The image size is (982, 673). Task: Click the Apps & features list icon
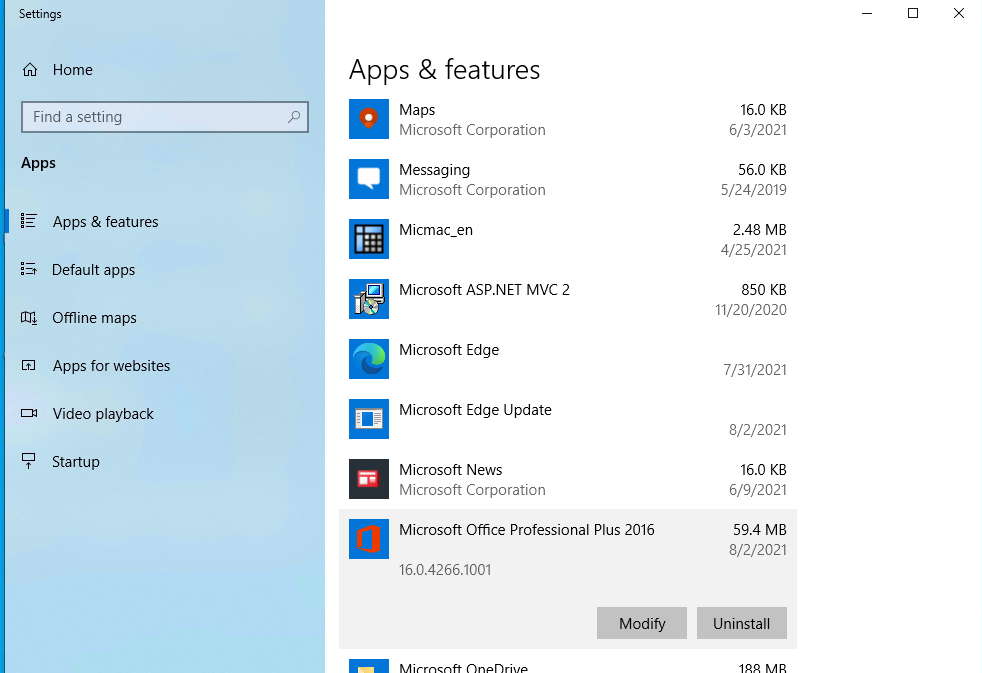point(31,221)
